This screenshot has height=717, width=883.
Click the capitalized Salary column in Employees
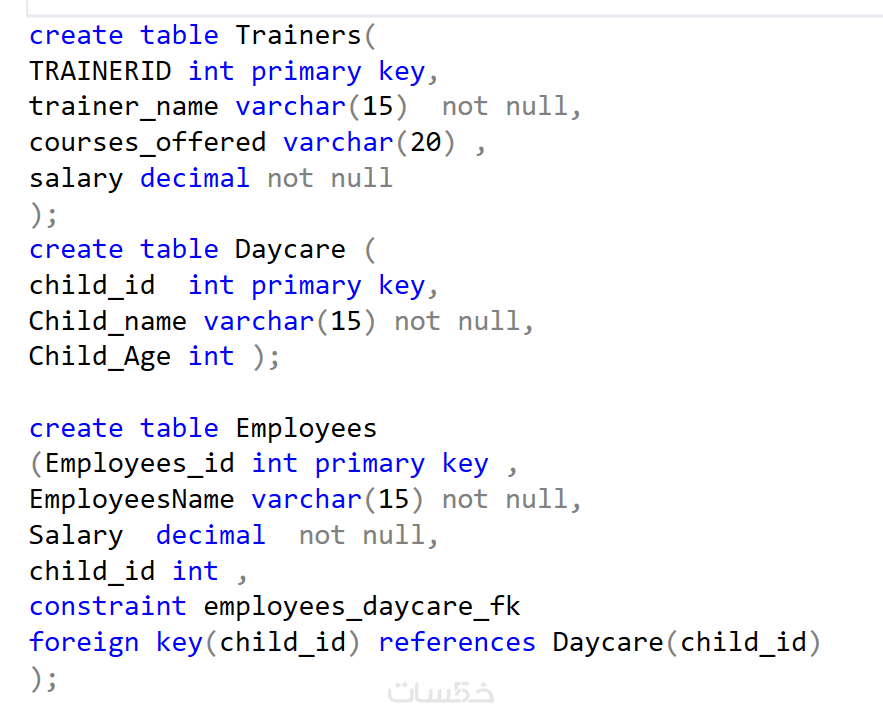click(75, 536)
